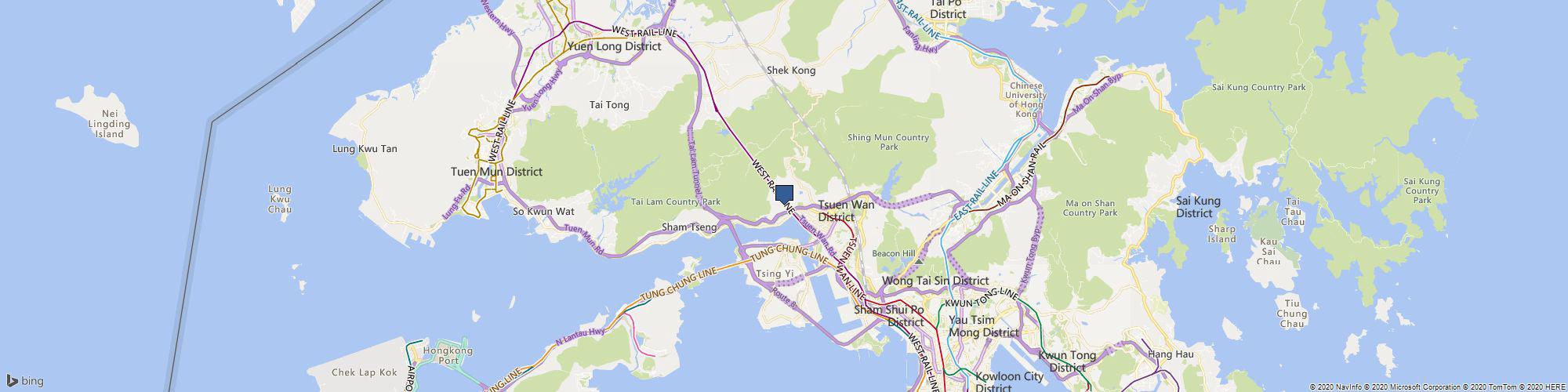Click the Sai Kung District label

click(x=1198, y=207)
